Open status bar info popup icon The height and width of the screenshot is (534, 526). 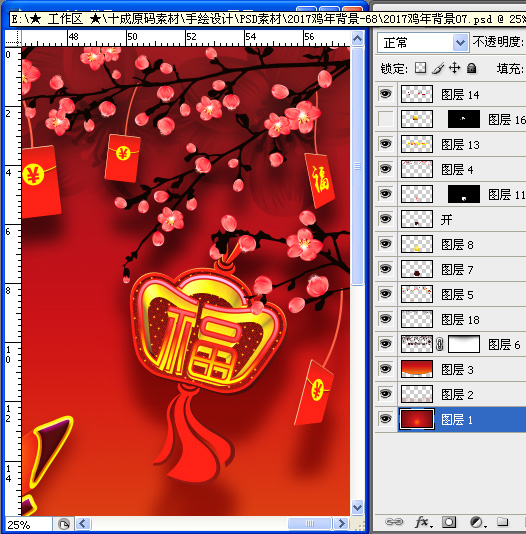(x=64, y=523)
